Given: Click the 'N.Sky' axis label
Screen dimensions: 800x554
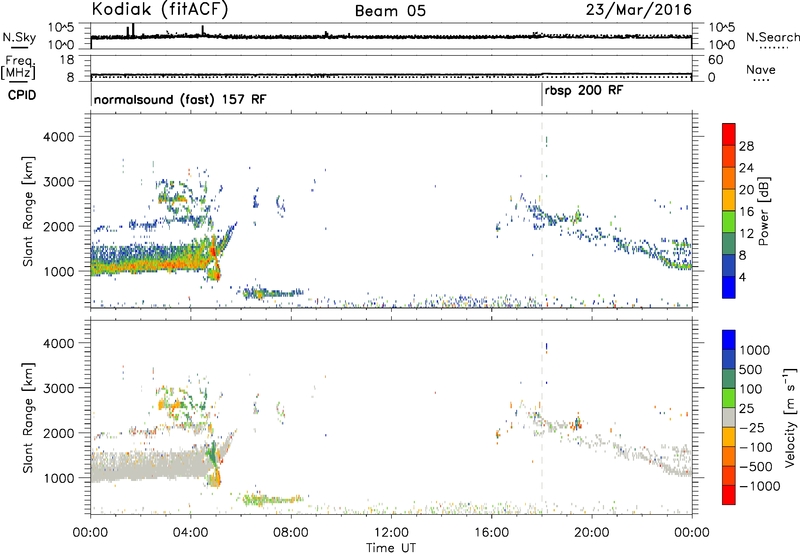Looking at the screenshot, I should click(x=19, y=37).
